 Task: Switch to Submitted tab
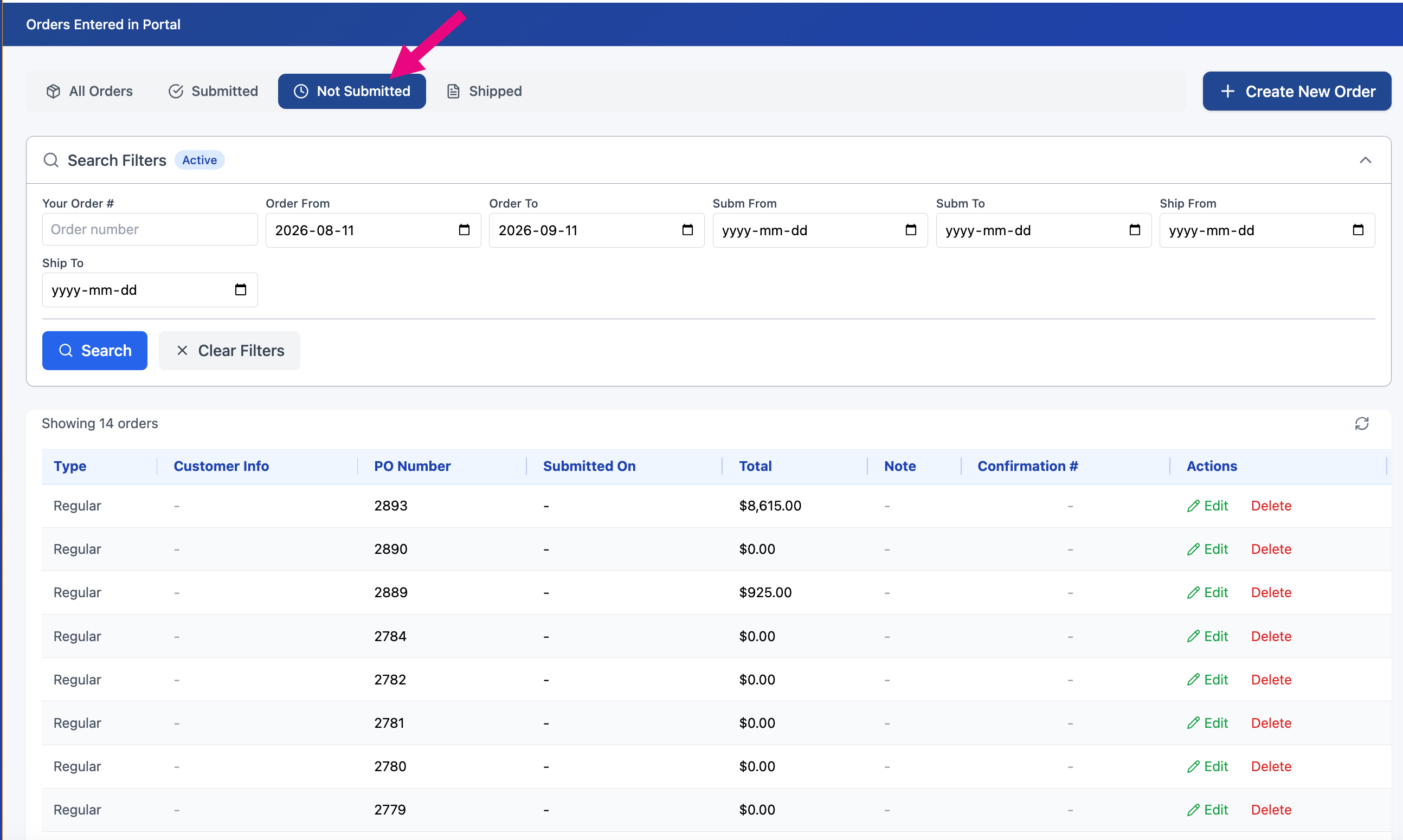214,91
